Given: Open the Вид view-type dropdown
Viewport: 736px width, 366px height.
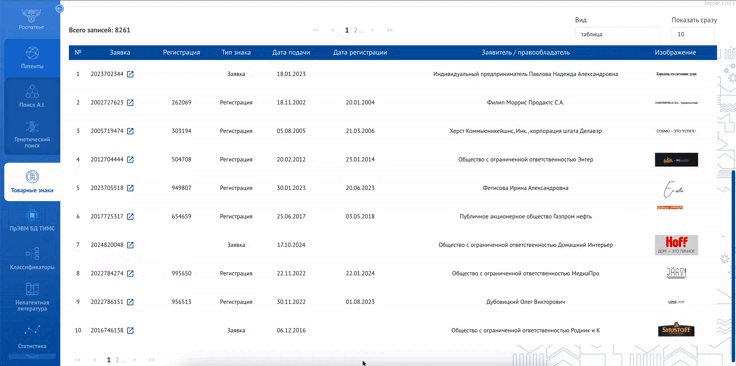Looking at the screenshot, I should [x=618, y=34].
